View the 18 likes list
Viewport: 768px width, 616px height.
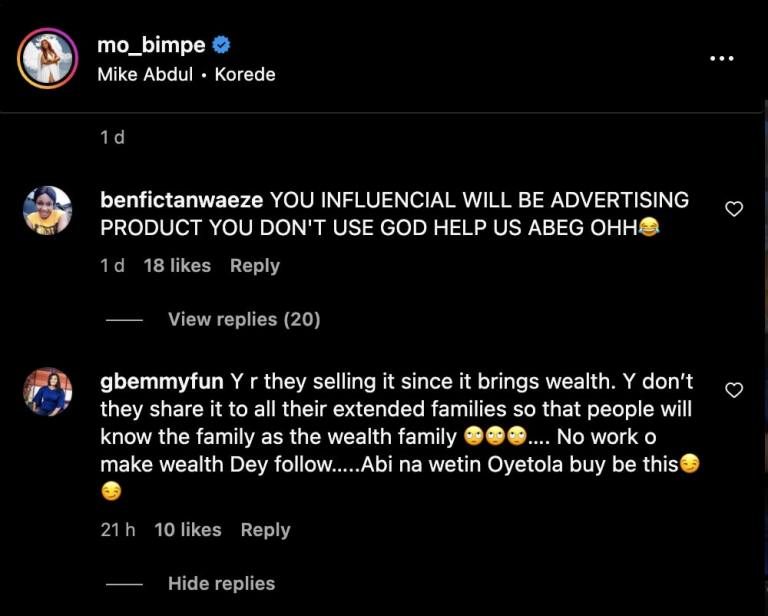[x=177, y=265]
